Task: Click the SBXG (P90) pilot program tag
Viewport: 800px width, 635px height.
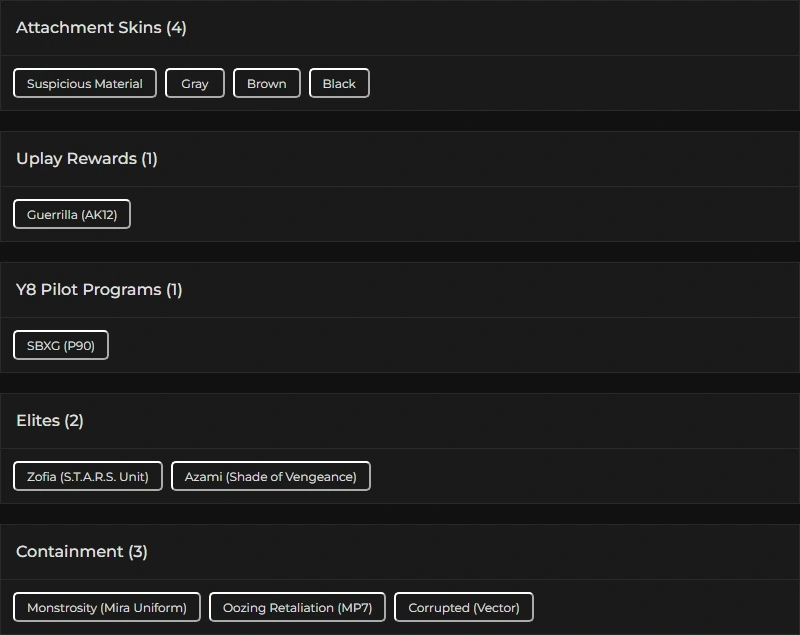Action: pos(61,346)
